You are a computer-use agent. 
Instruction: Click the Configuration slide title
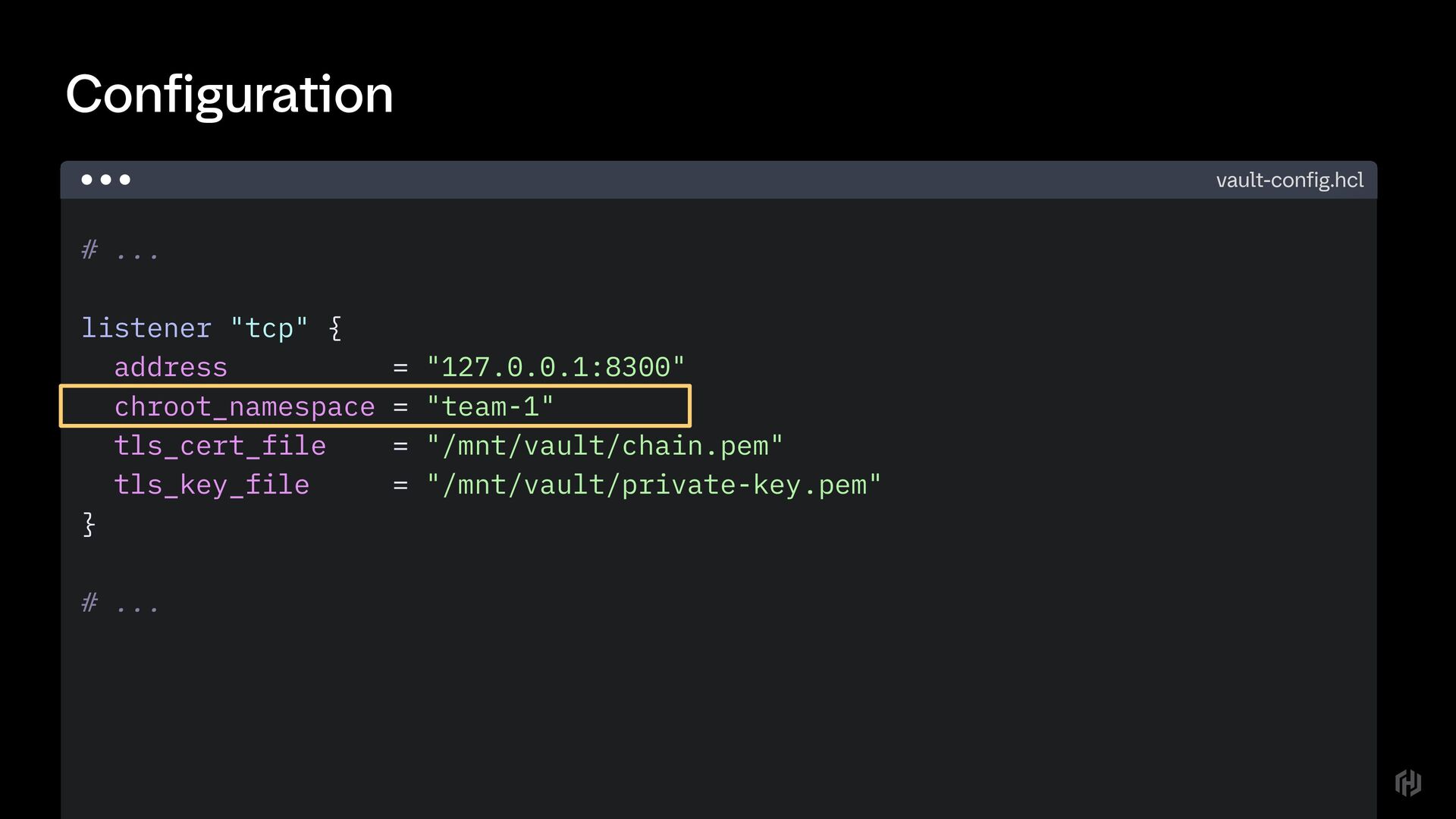pos(229,95)
